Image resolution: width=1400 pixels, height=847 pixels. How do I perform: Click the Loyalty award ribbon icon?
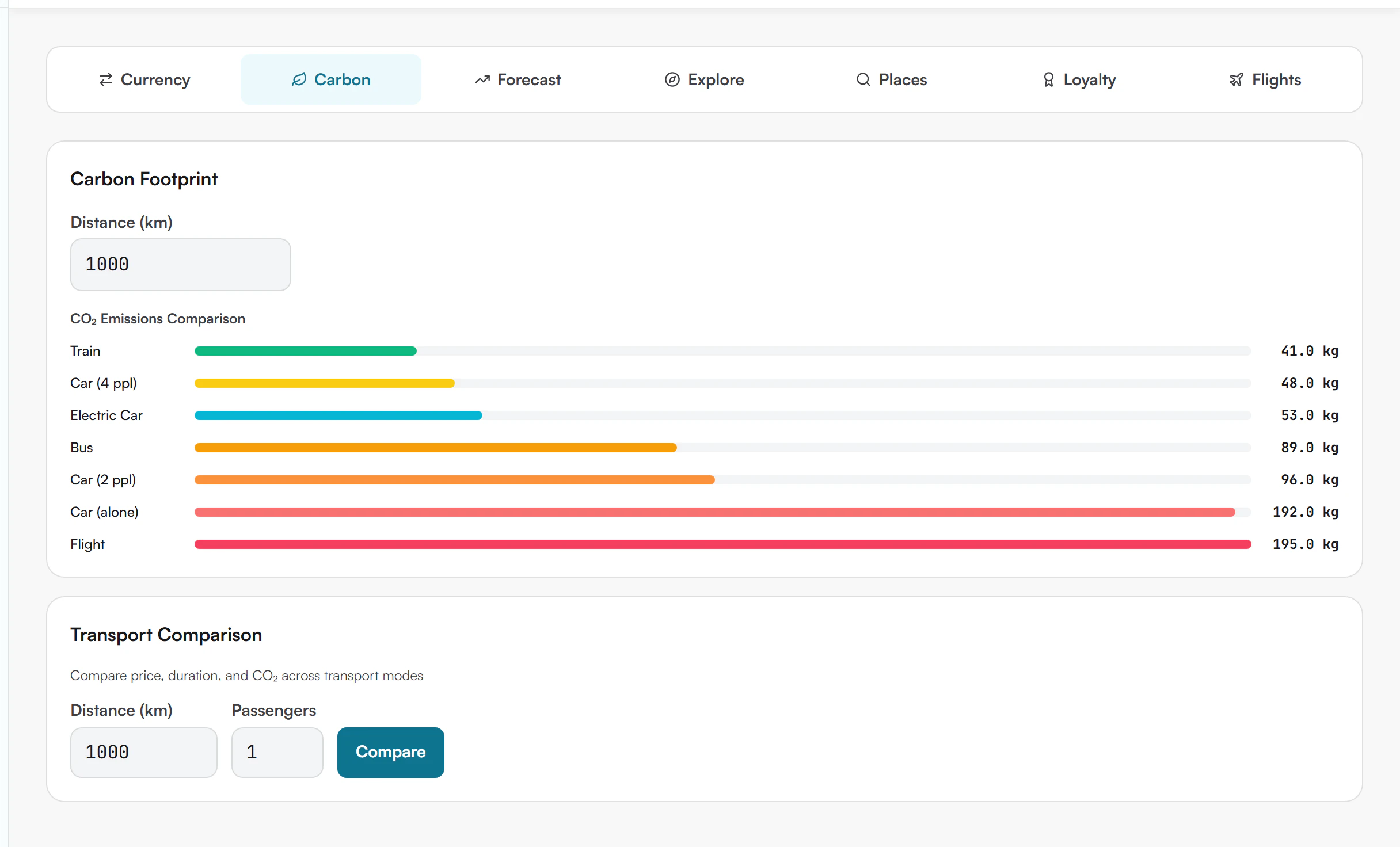coord(1049,79)
